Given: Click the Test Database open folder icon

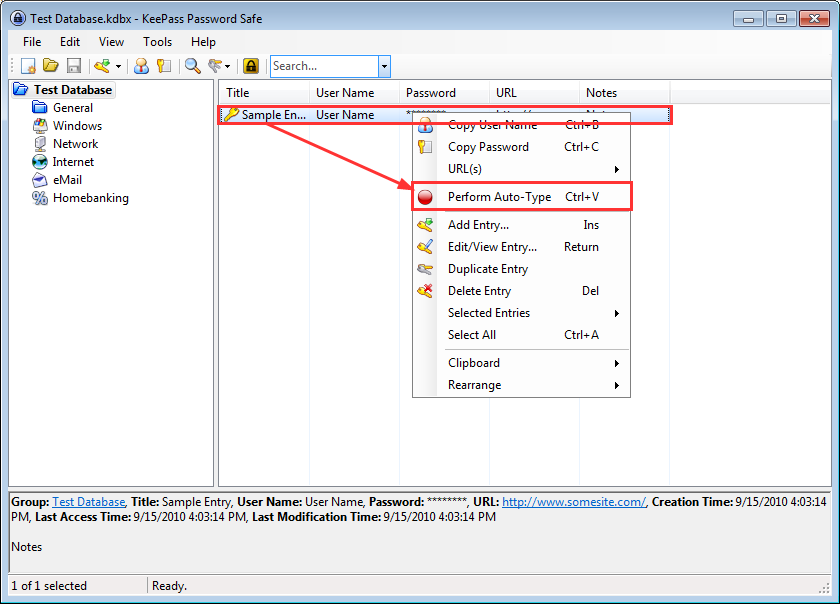Looking at the screenshot, I should point(20,89).
